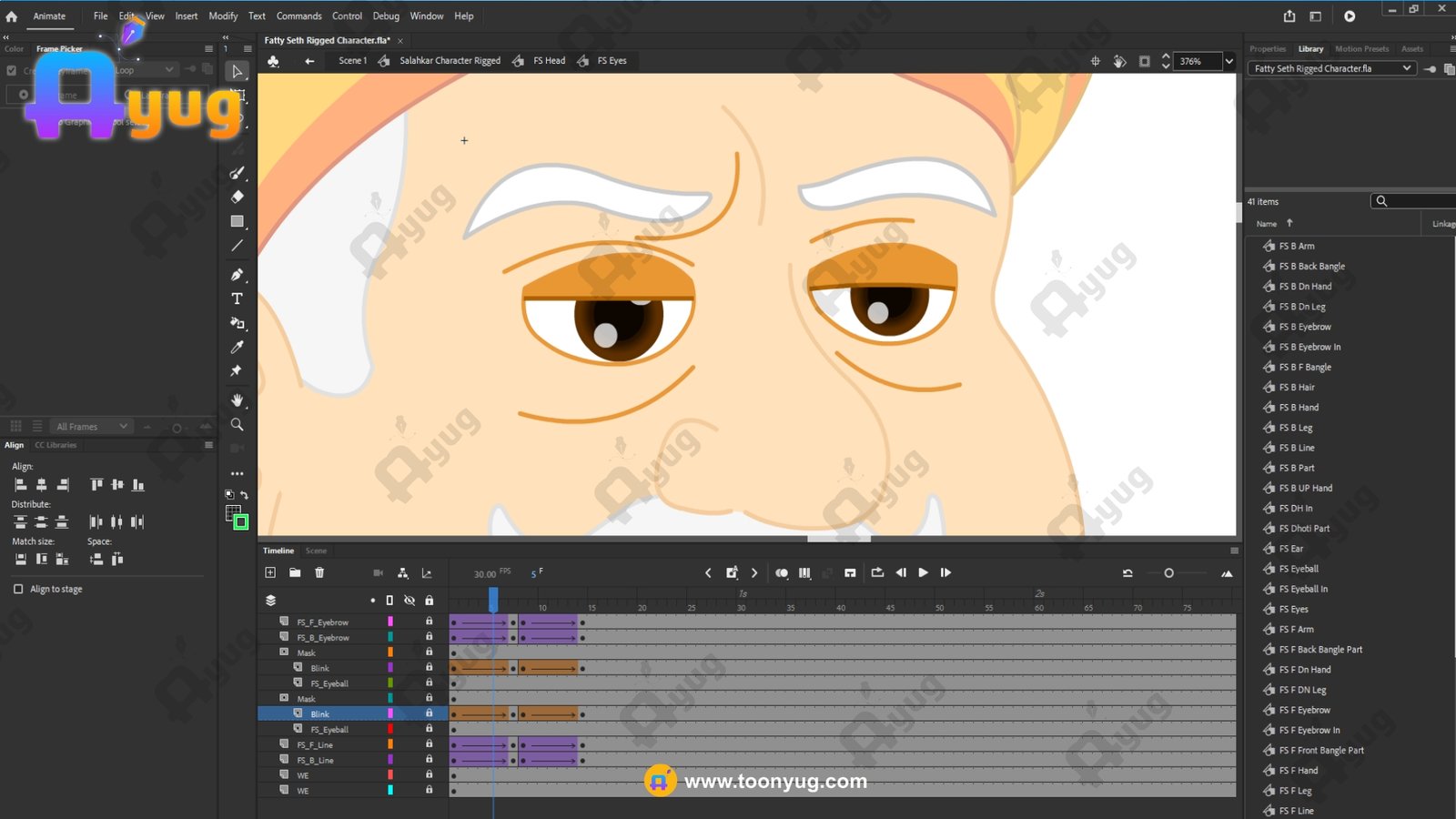1456x819 pixels.
Task: Switch to the Properties tab
Action: 1268,49
